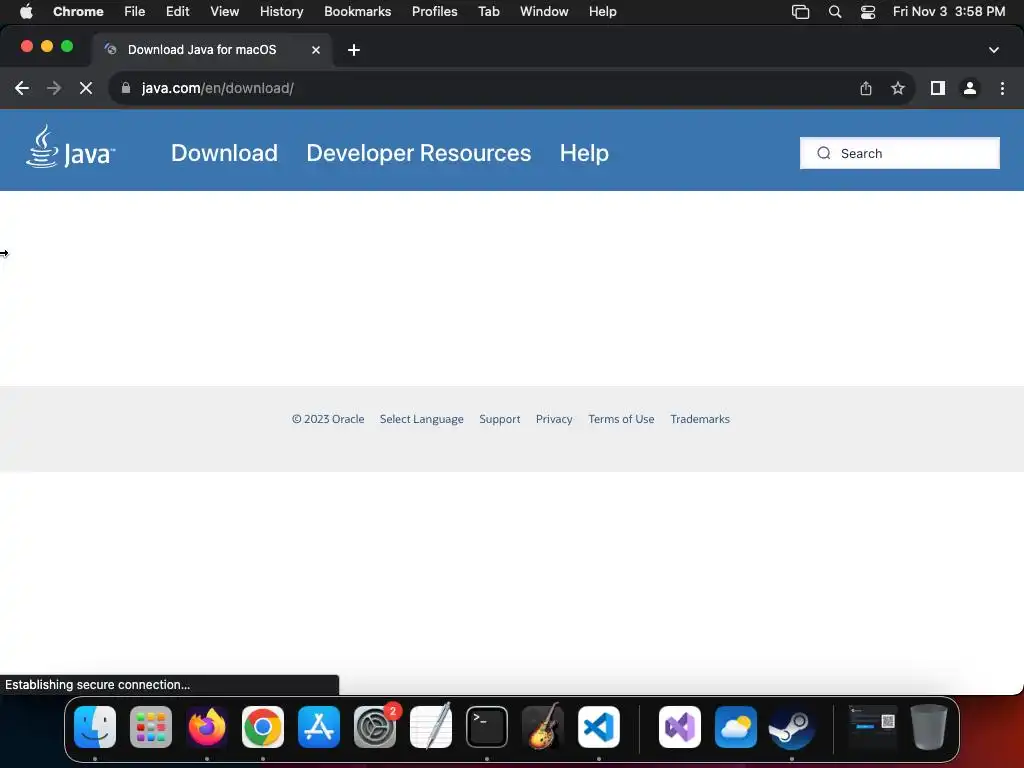Open Control Center in the menu bar
Viewport: 1024px width, 768px height.
point(867,12)
